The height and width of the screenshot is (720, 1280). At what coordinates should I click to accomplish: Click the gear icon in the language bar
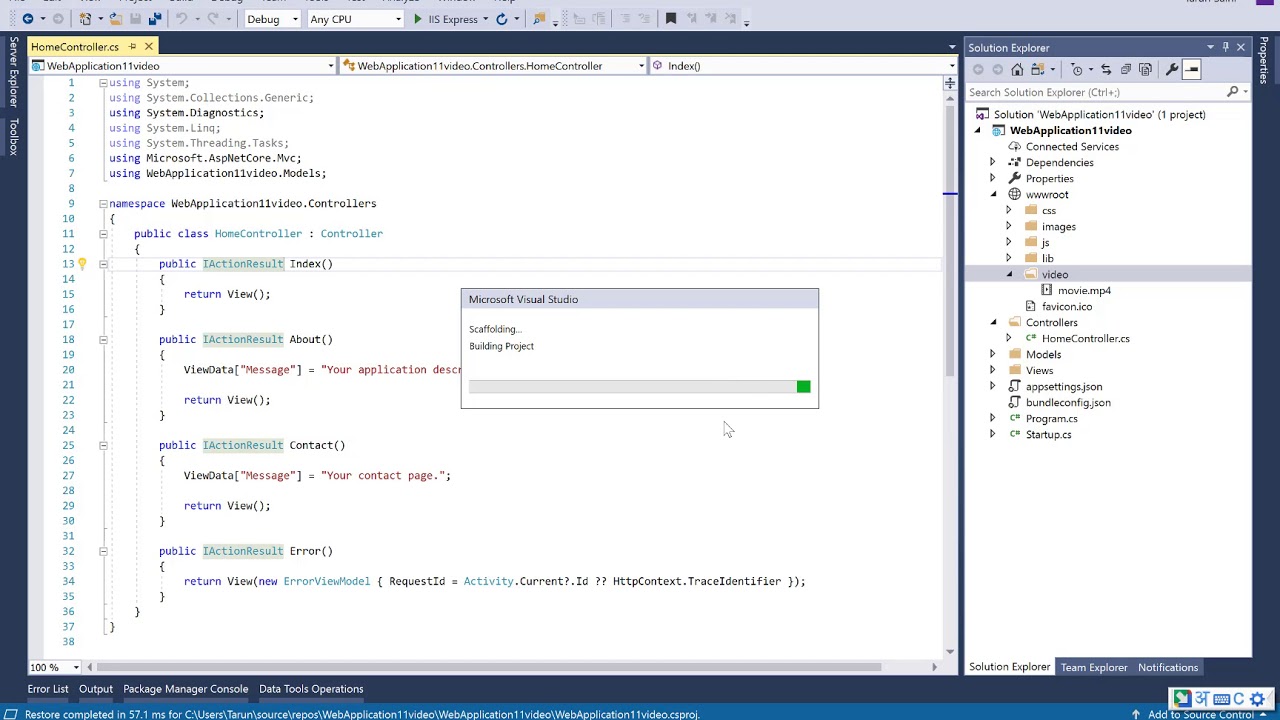(1258, 699)
